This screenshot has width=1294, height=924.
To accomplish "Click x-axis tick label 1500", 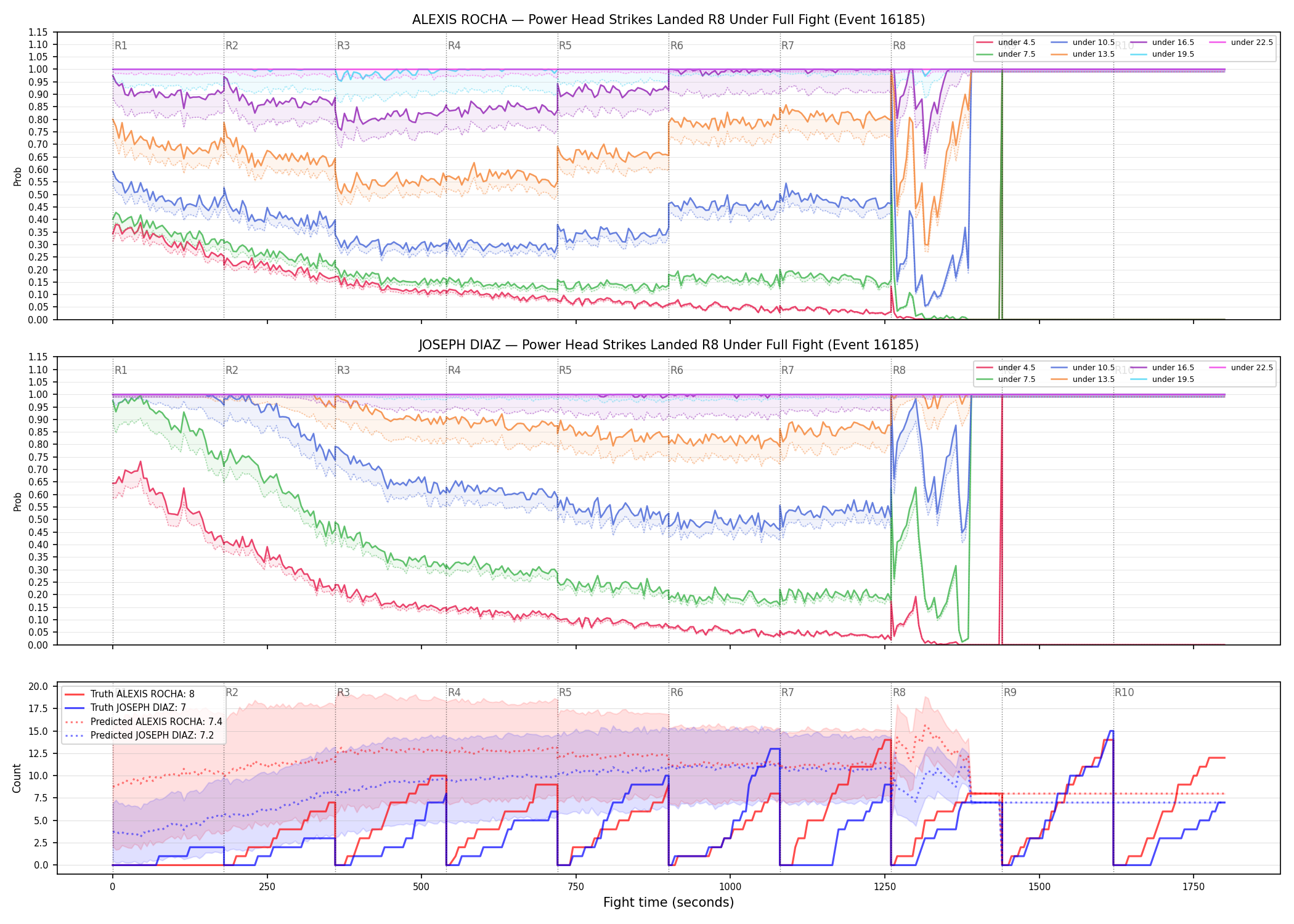I will coord(1040,887).
